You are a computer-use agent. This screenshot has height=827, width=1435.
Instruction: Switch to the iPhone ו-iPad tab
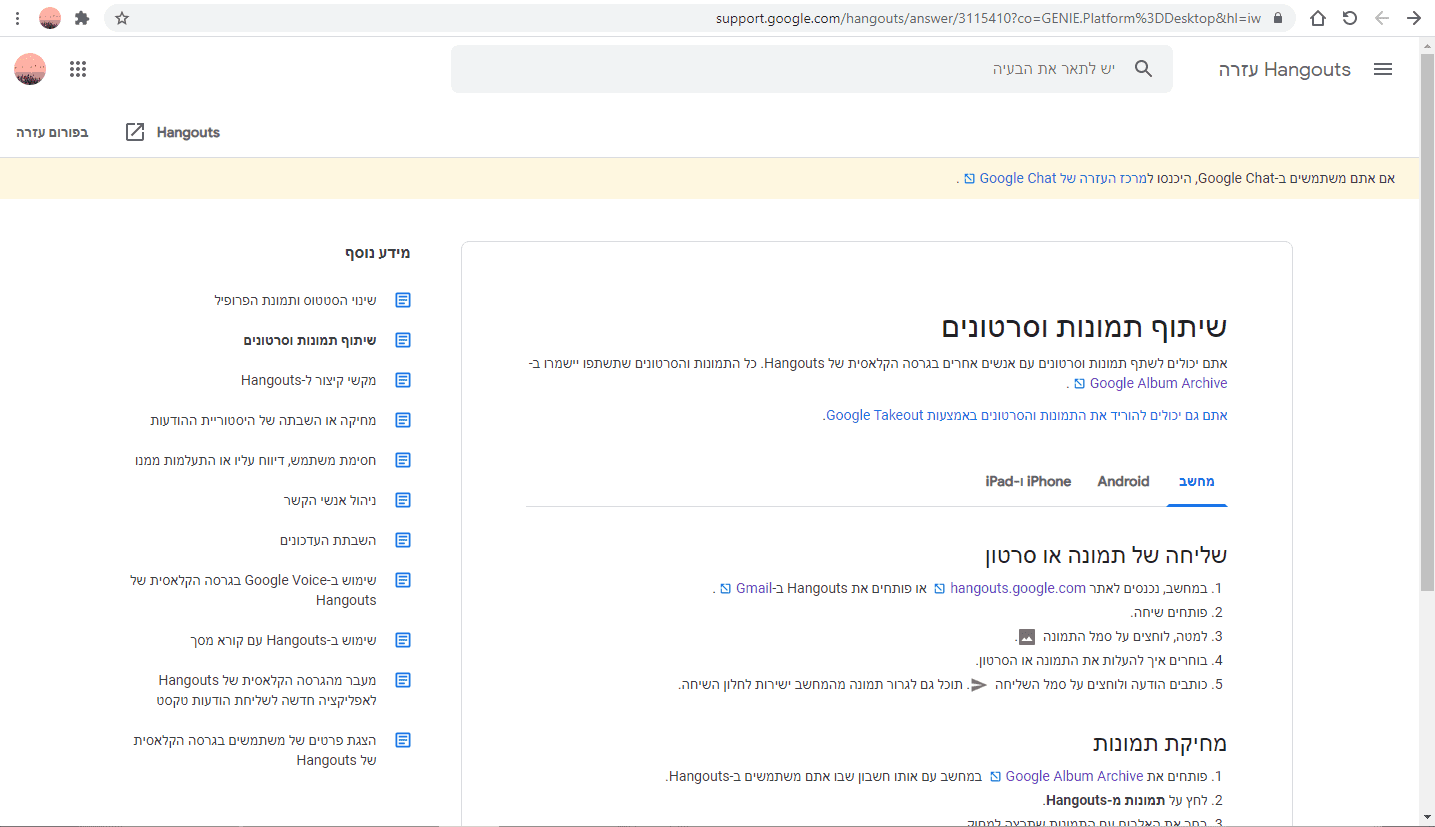[1028, 481]
